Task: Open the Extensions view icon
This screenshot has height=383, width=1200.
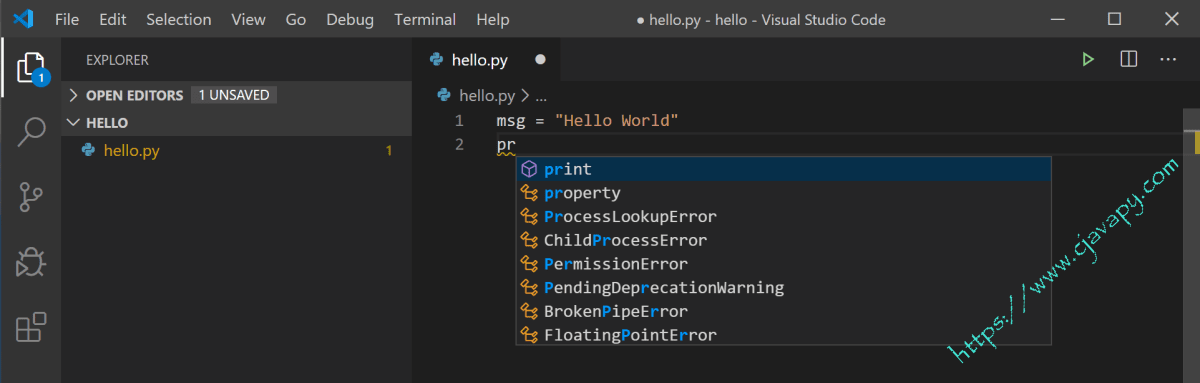Action: [31, 327]
